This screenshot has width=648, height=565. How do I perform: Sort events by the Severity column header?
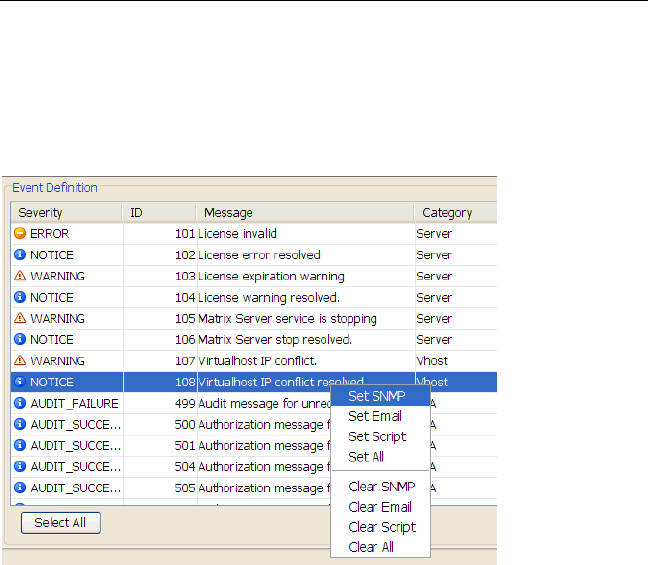click(x=66, y=213)
